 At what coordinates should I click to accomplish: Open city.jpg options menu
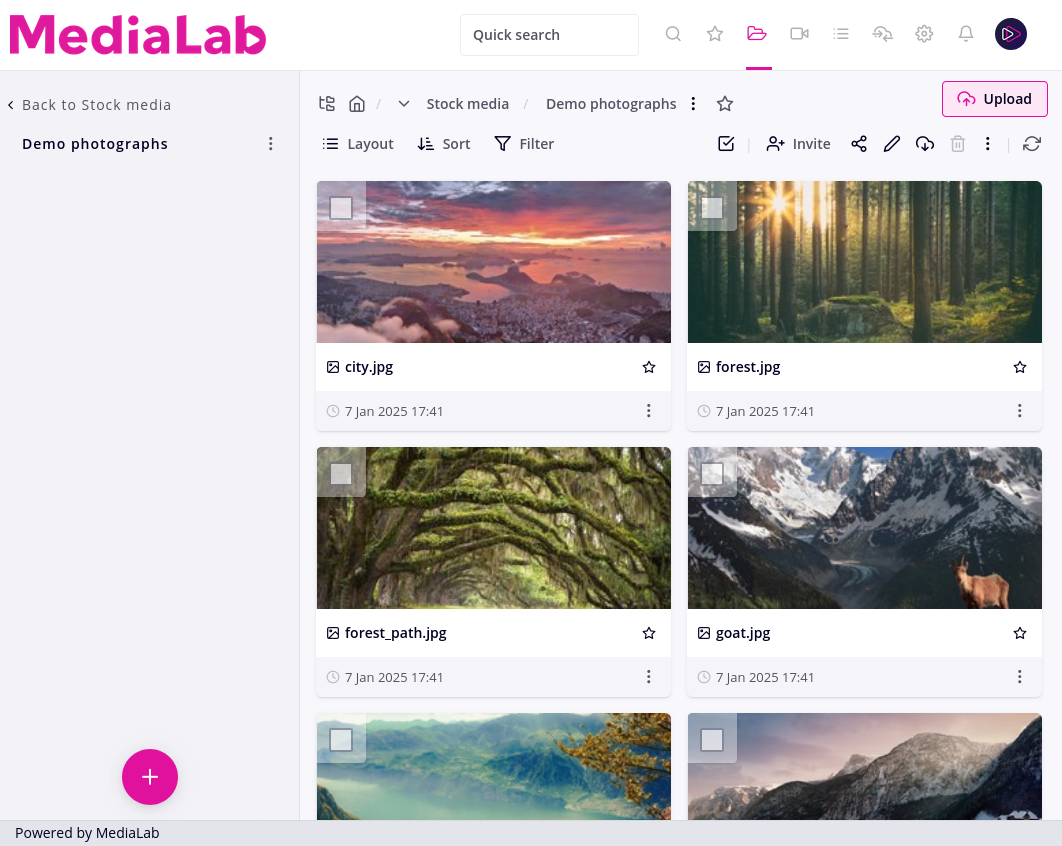click(x=648, y=410)
